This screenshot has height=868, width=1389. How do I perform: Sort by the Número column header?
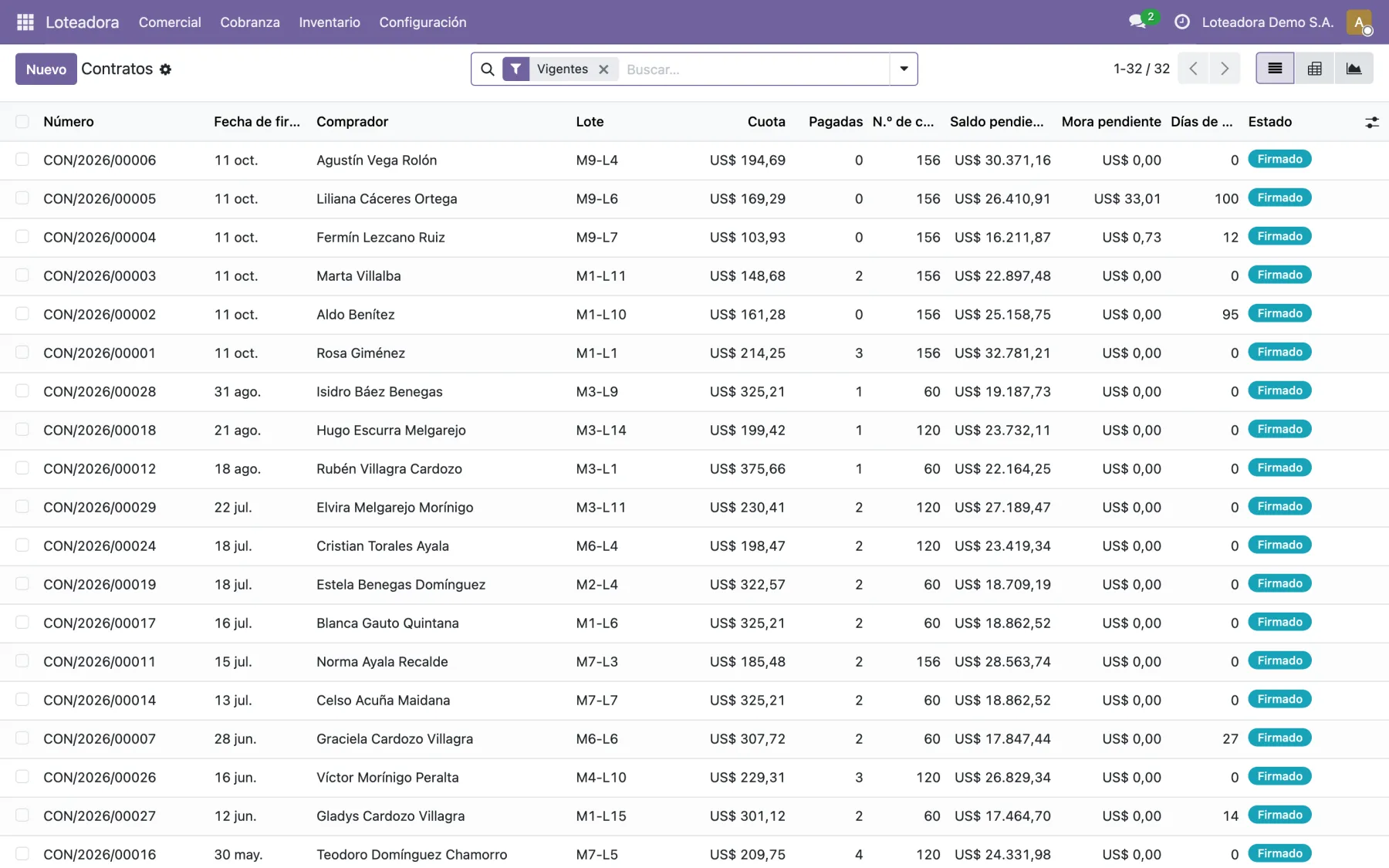point(69,122)
